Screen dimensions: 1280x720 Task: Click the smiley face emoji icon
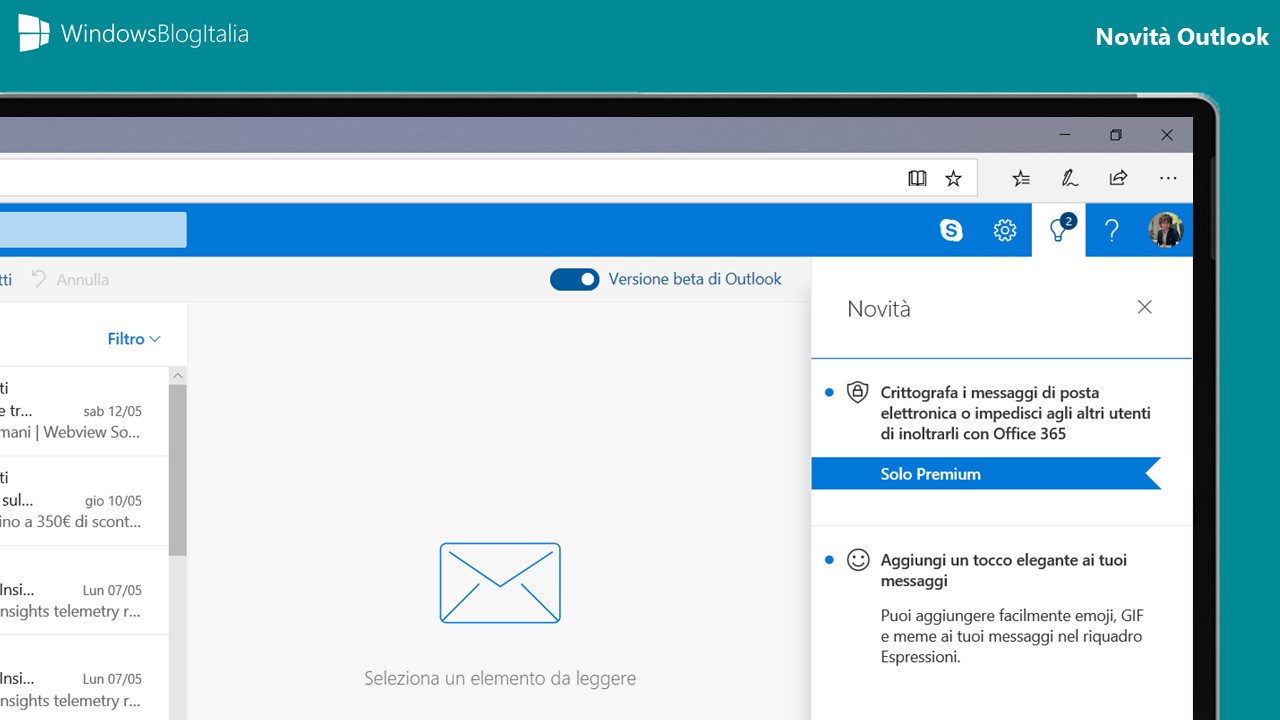[858, 560]
